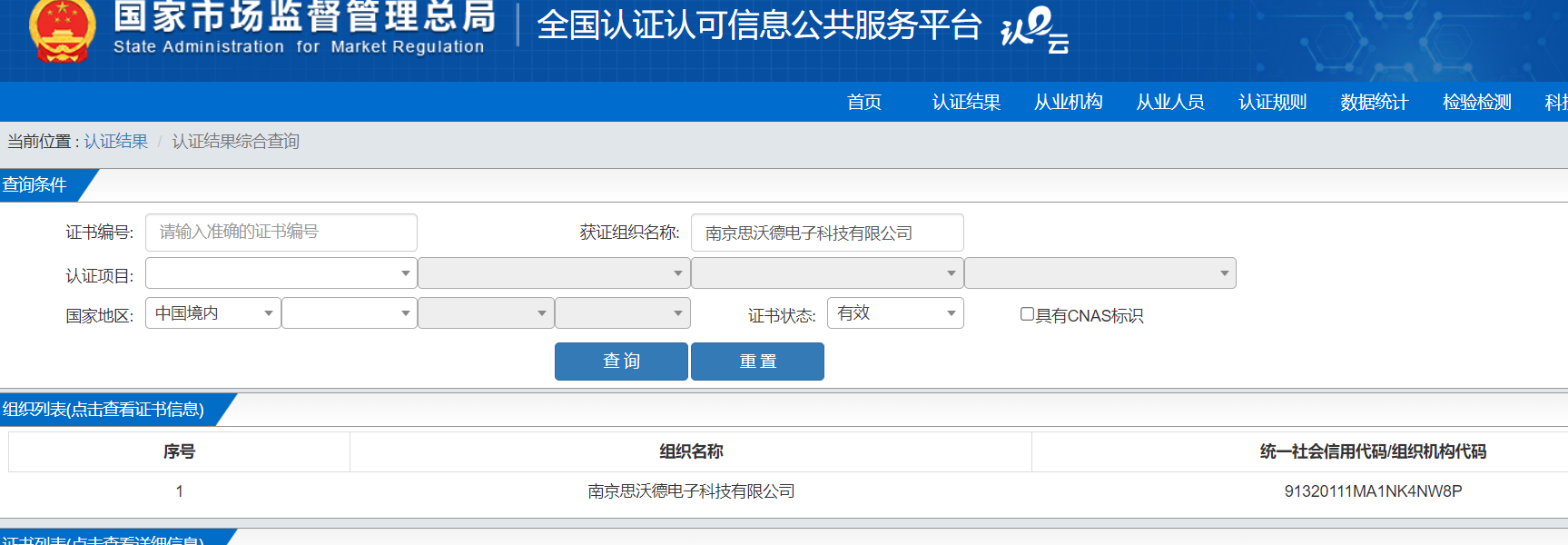Open the 证书状态 dropdown showing 有效

click(895, 313)
